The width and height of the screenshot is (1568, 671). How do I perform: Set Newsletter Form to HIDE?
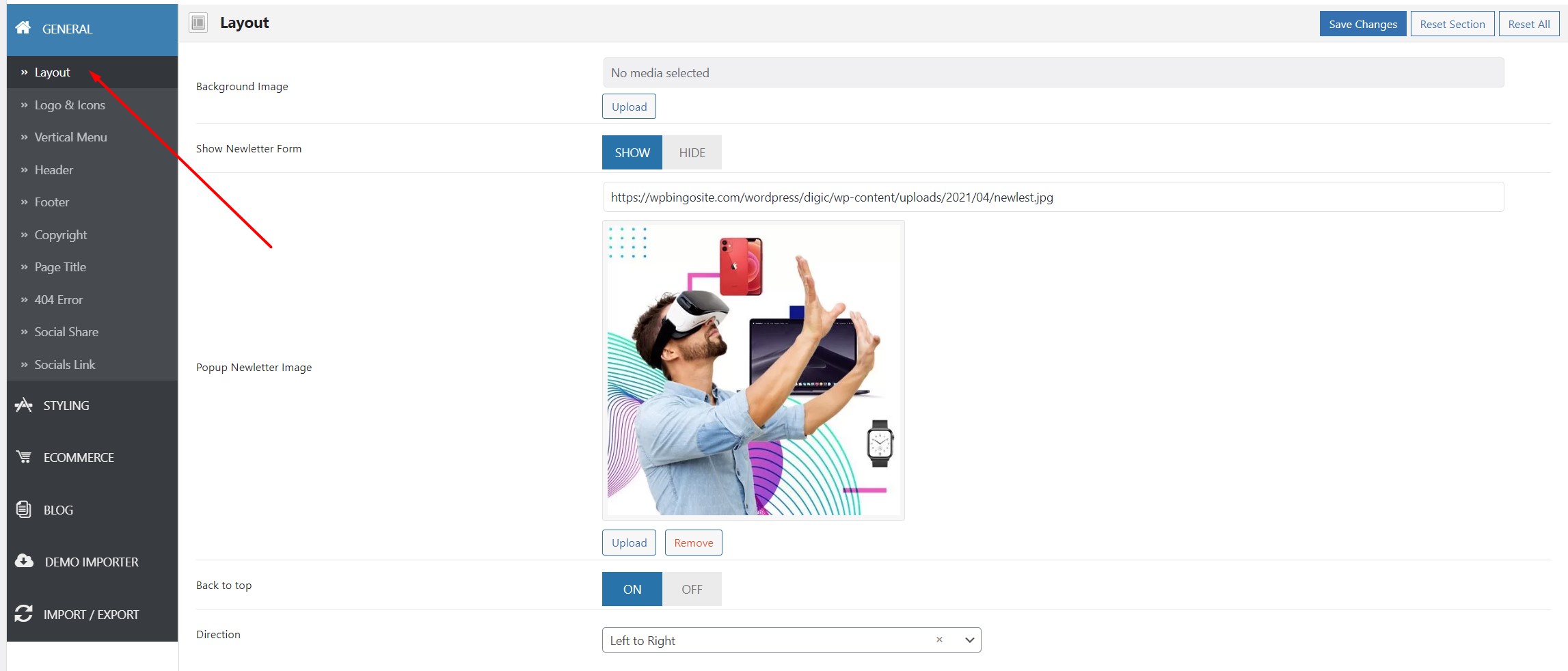[692, 152]
